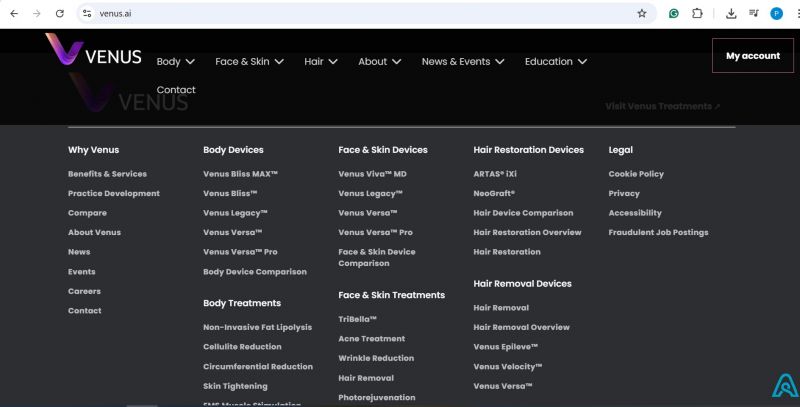Reload the page with the refresh icon
Screen dimensions: 800x407
pyautogui.click(x=60, y=14)
